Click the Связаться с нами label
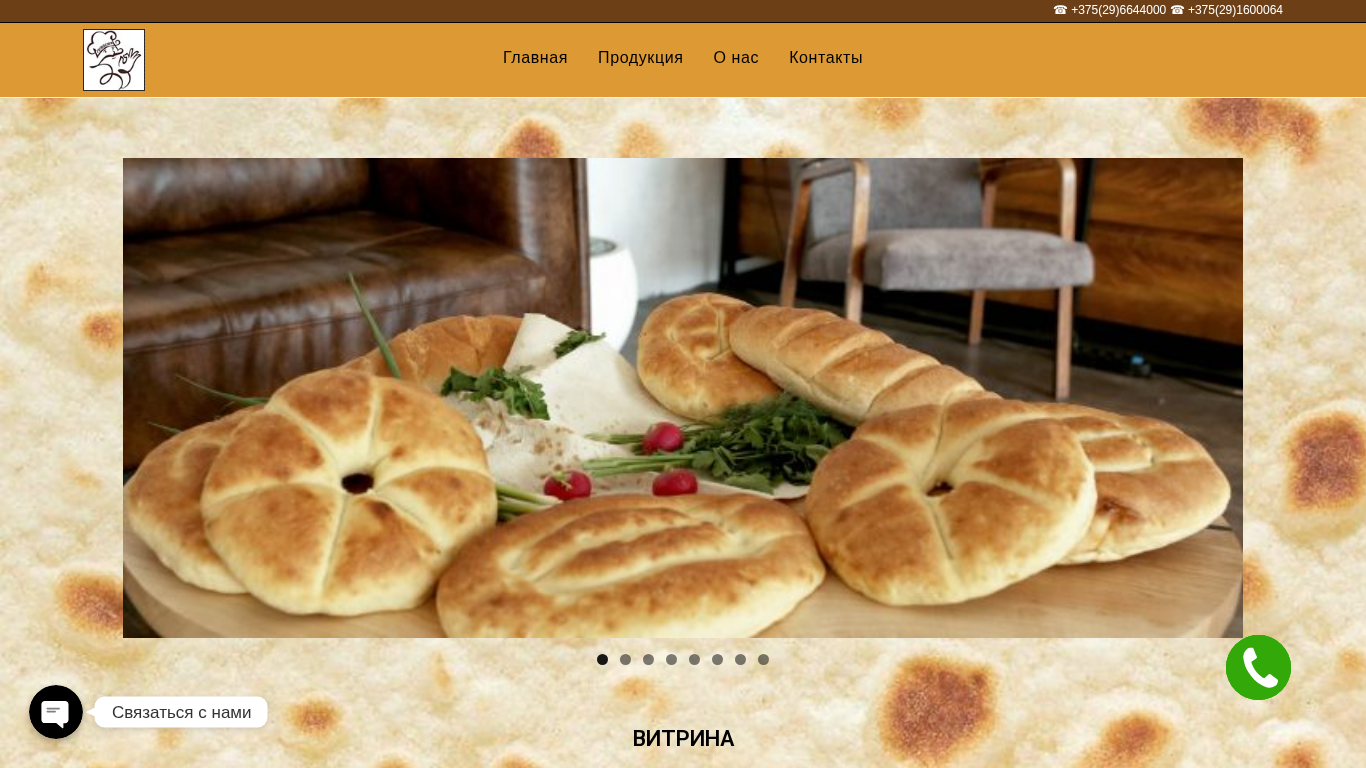Image resolution: width=1366 pixels, height=768 pixels. tap(181, 712)
